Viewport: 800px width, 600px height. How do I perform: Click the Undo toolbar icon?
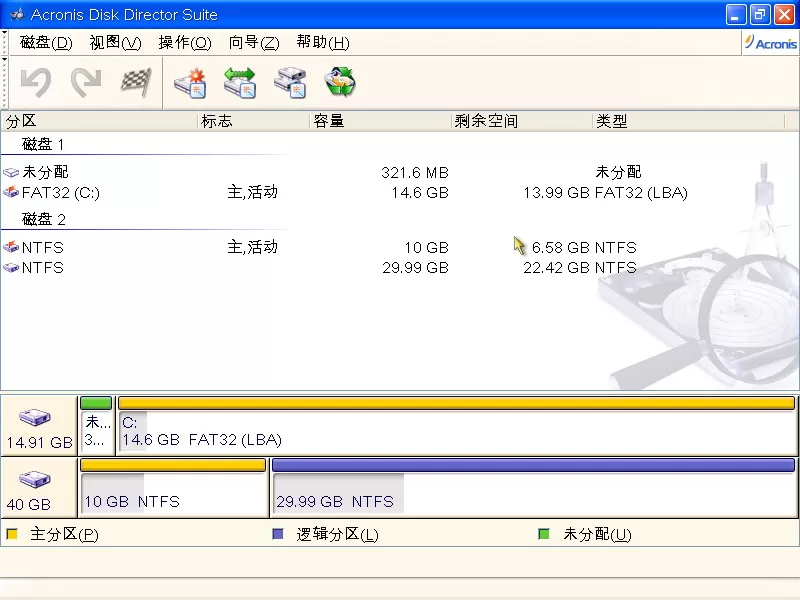tap(35, 83)
